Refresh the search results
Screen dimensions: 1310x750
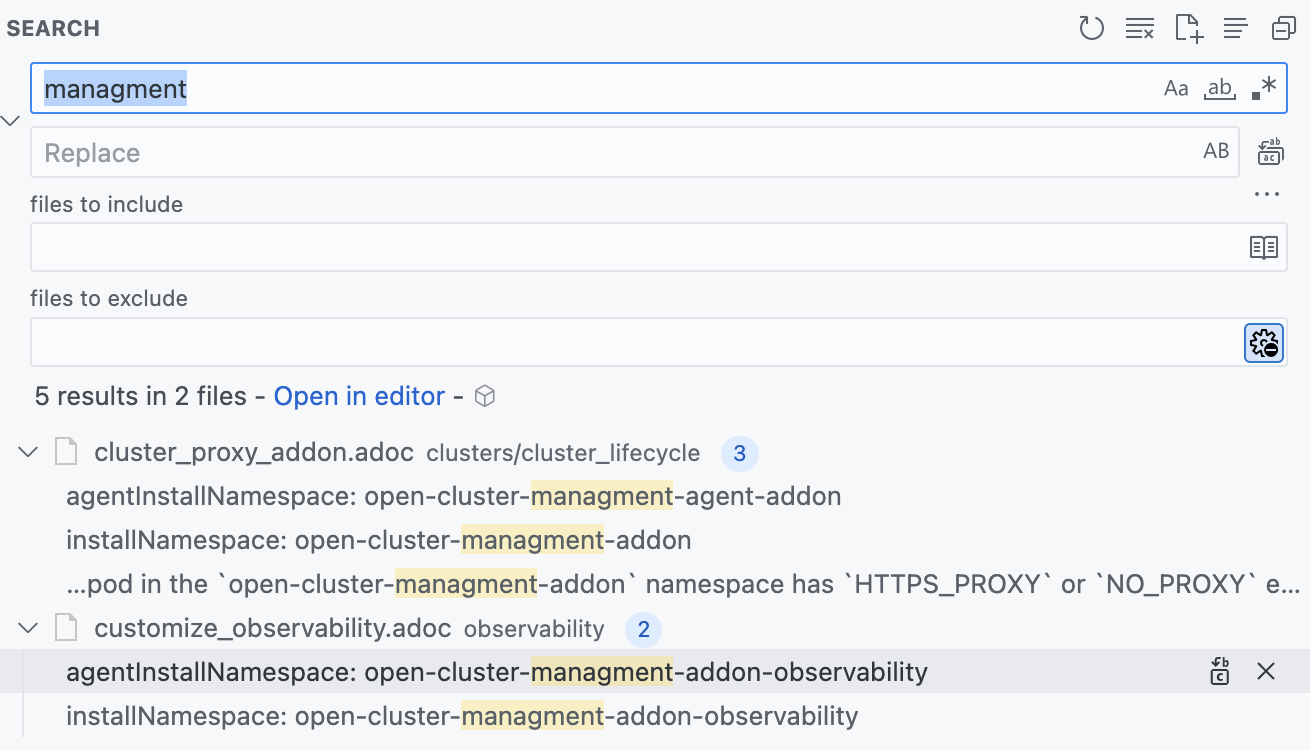1091,28
